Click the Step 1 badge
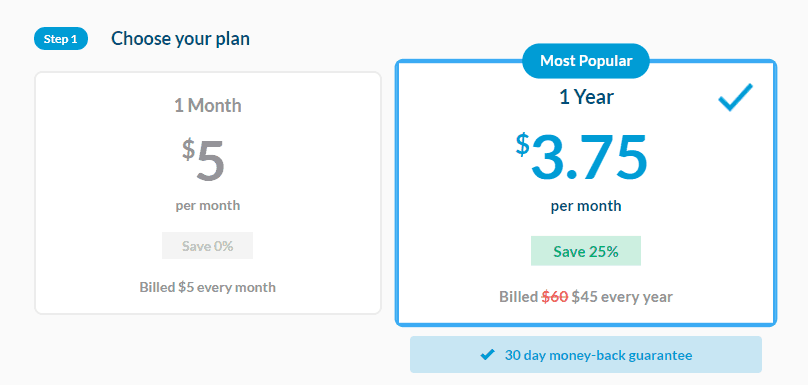 tap(61, 39)
